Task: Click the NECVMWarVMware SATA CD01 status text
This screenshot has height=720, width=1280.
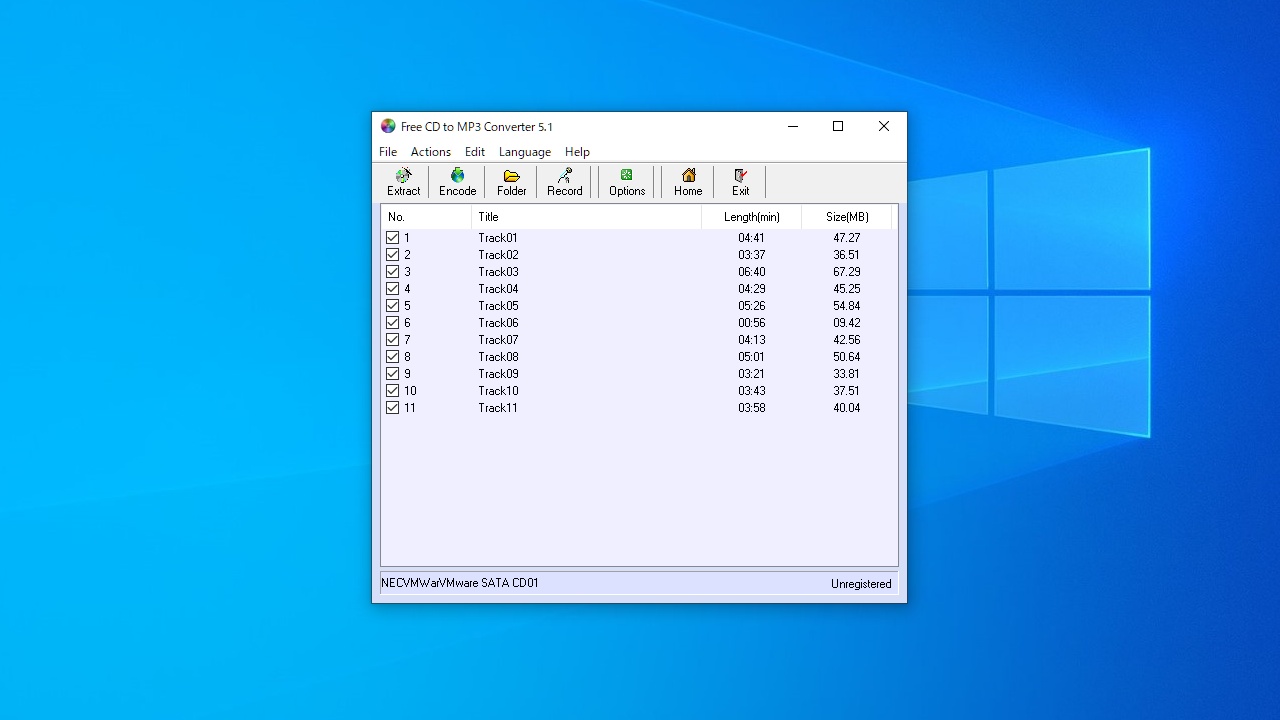Action: (x=460, y=583)
